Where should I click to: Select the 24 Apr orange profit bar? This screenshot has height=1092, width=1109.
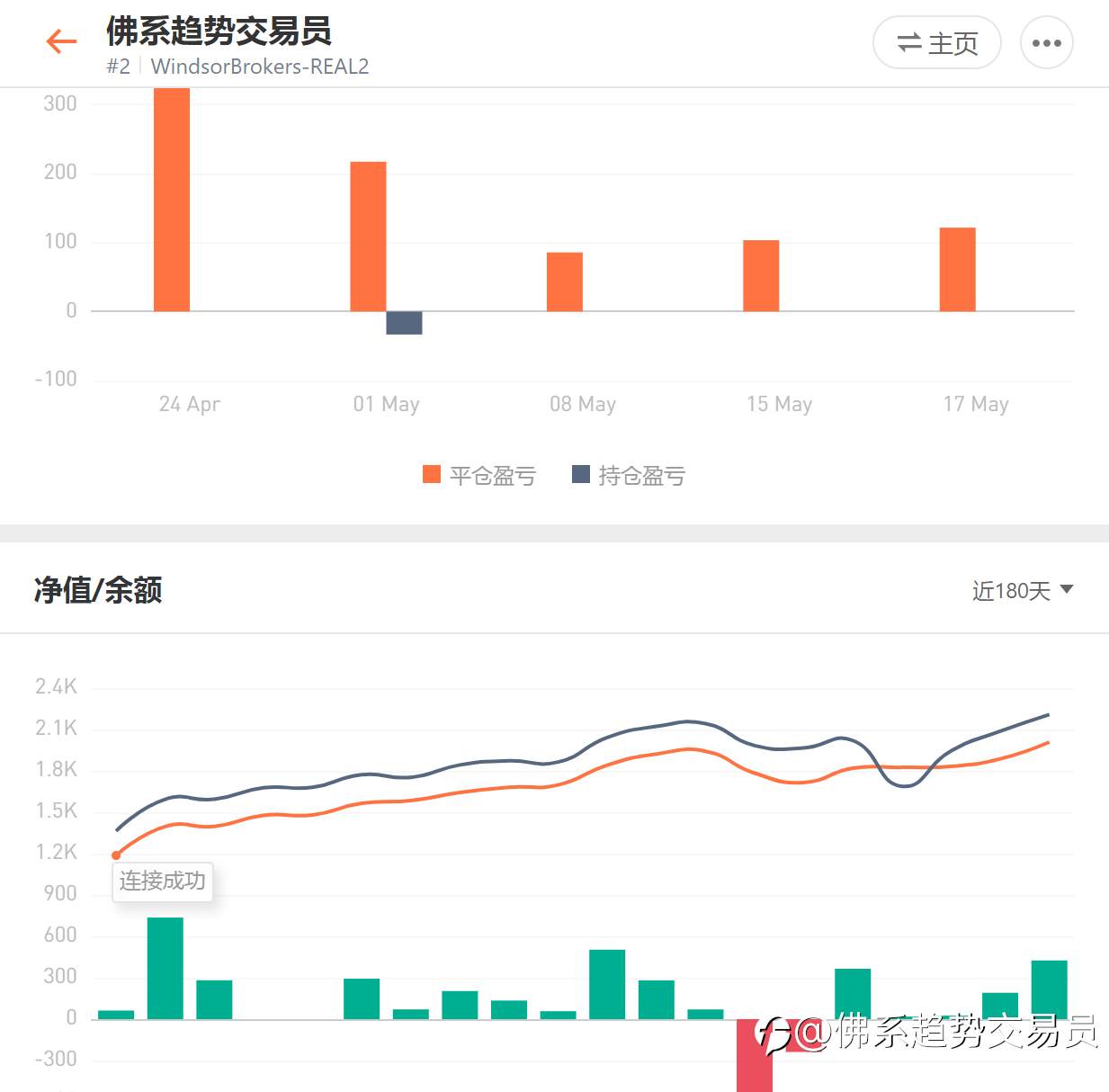point(172,200)
